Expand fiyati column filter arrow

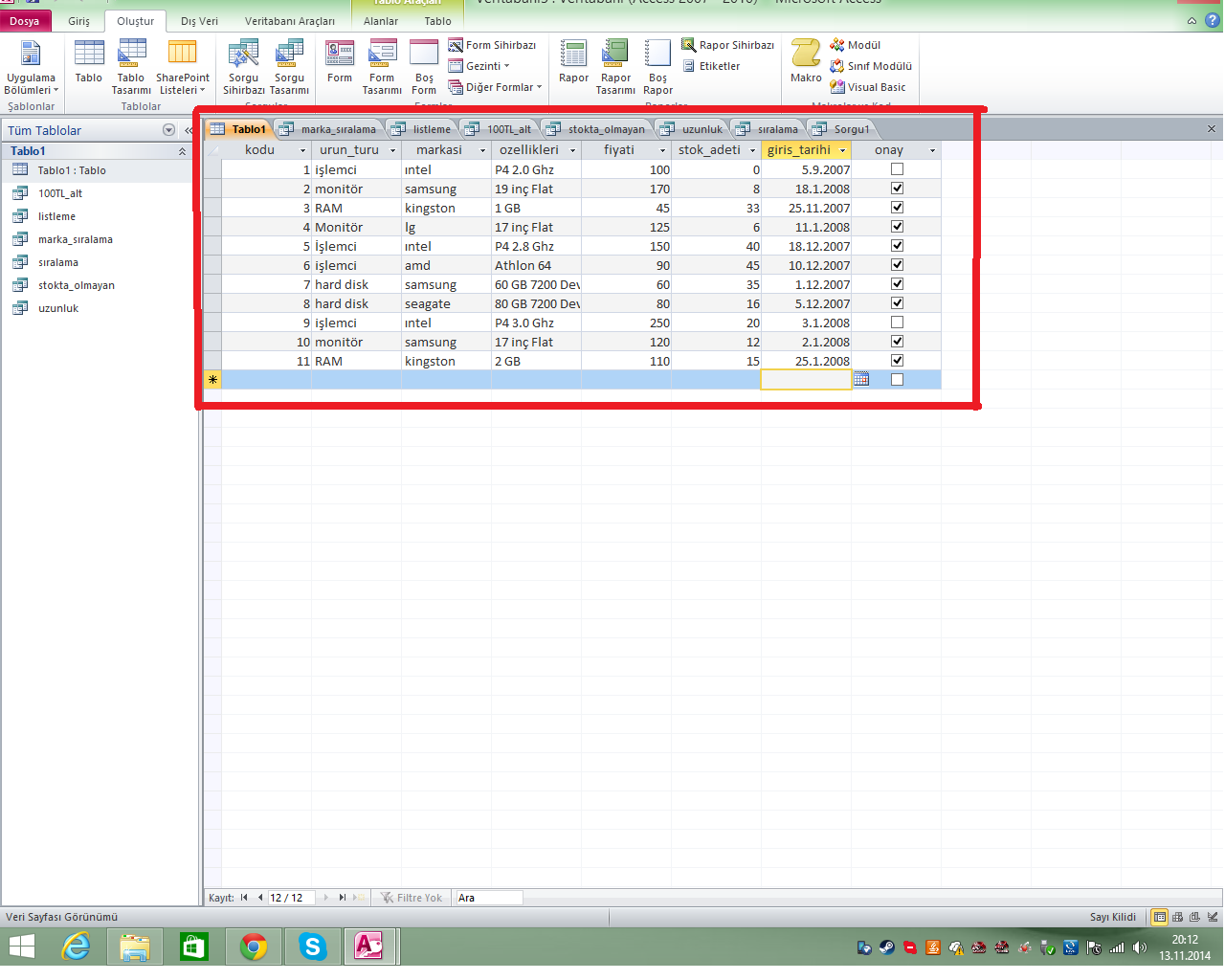tap(662, 150)
